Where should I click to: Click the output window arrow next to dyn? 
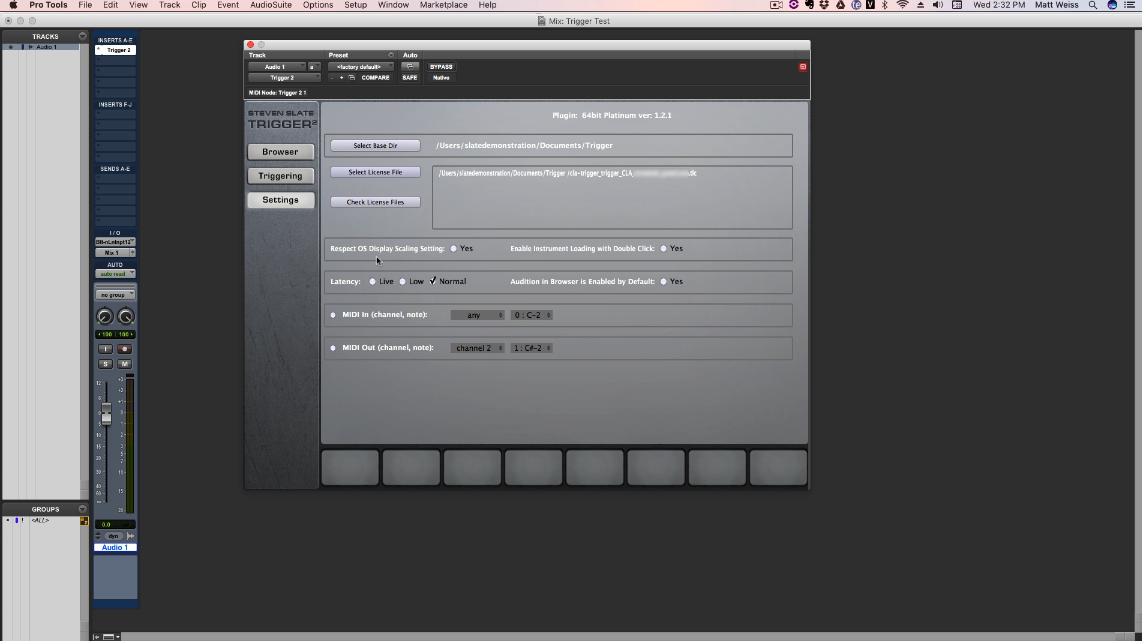(131, 536)
